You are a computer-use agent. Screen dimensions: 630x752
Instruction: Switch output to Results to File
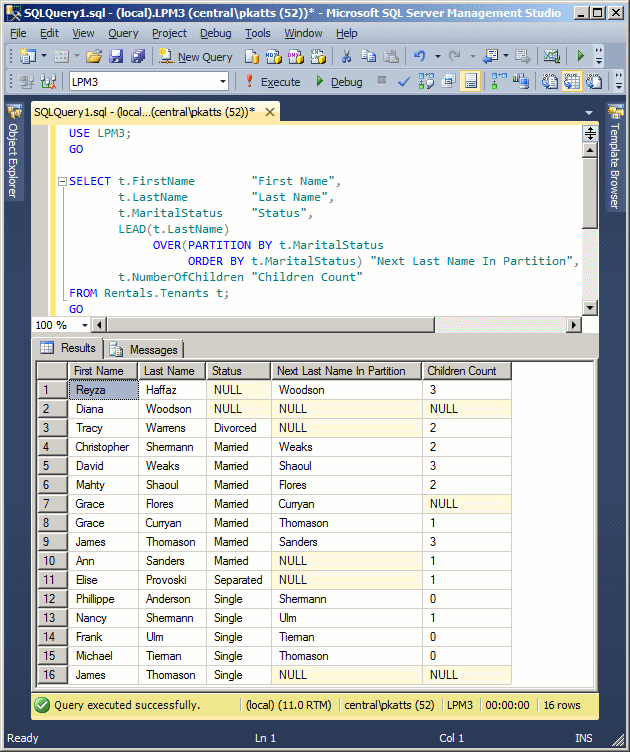(x=594, y=82)
